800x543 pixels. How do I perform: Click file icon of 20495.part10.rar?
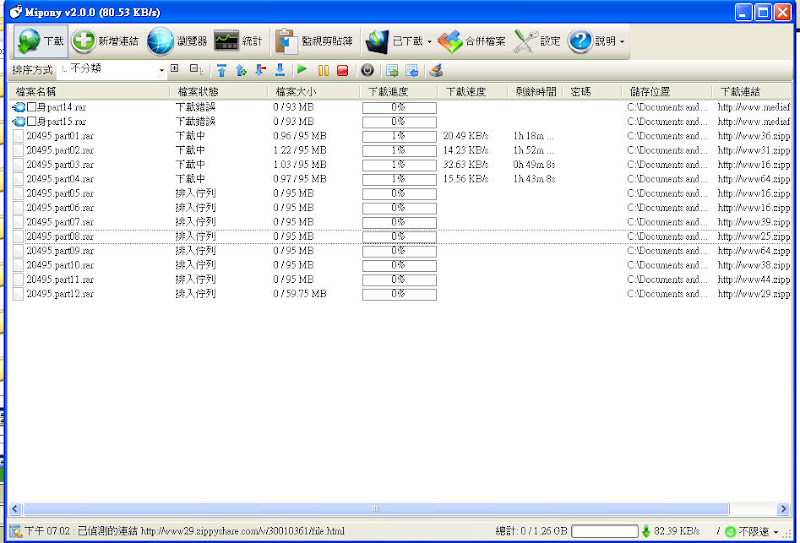coord(18,265)
